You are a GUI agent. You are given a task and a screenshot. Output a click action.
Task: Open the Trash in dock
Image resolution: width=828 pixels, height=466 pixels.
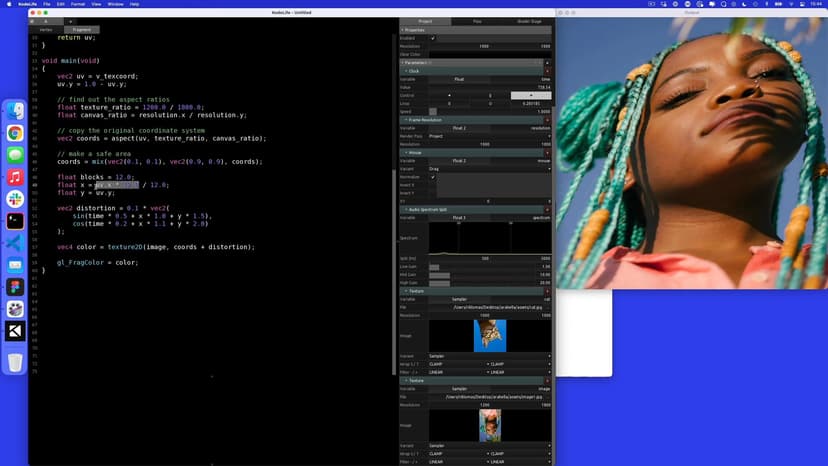pyautogui.click(x=16, y=362)
